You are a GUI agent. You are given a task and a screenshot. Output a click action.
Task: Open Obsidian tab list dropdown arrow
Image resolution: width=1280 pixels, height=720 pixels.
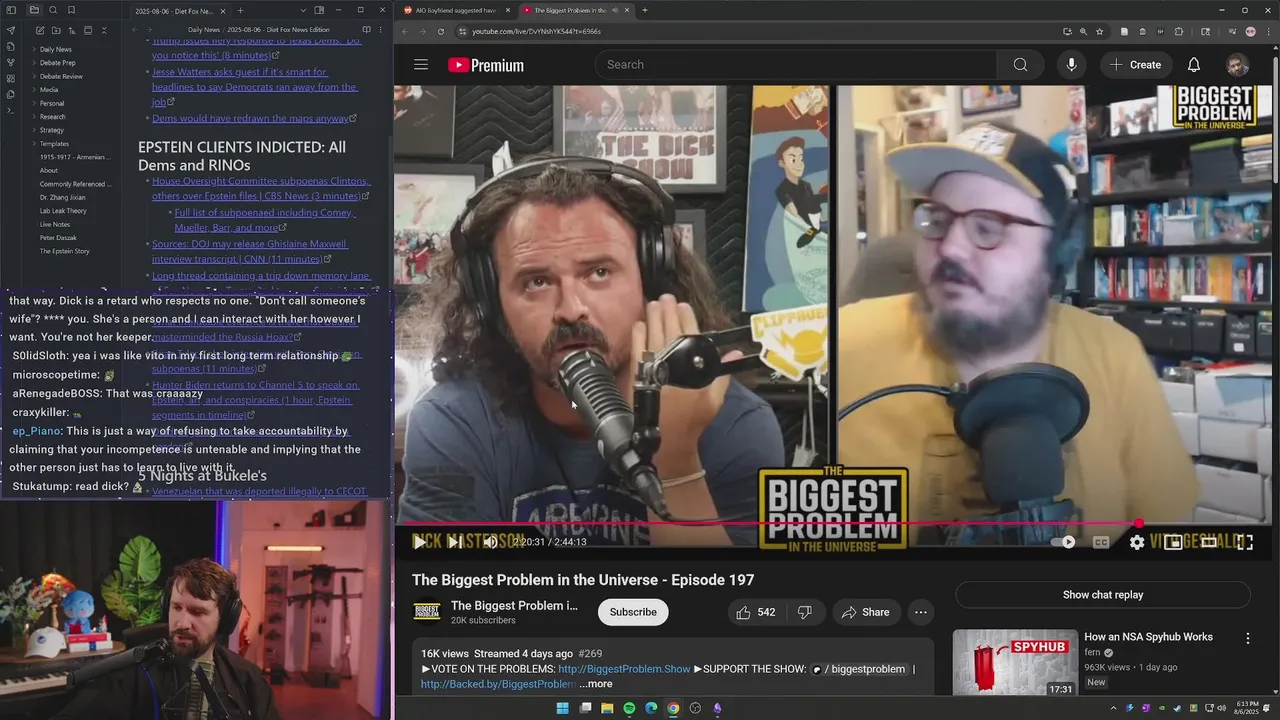pyautogui.click(x=304, y=10)
